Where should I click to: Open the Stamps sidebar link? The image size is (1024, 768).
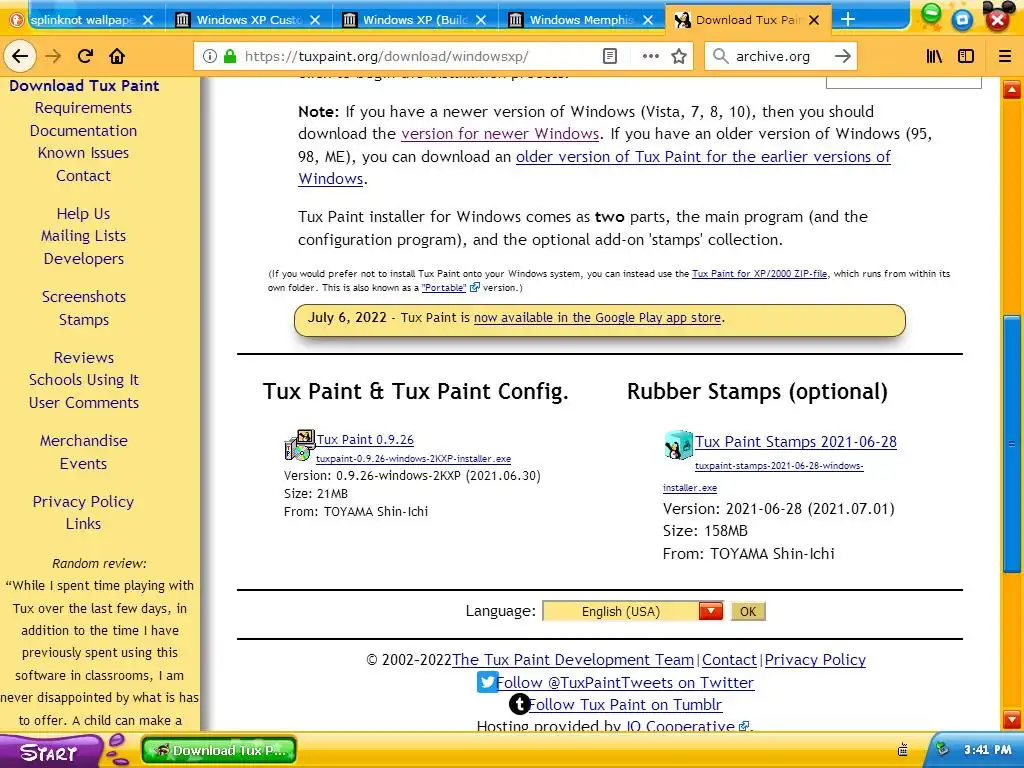[84, 319]
